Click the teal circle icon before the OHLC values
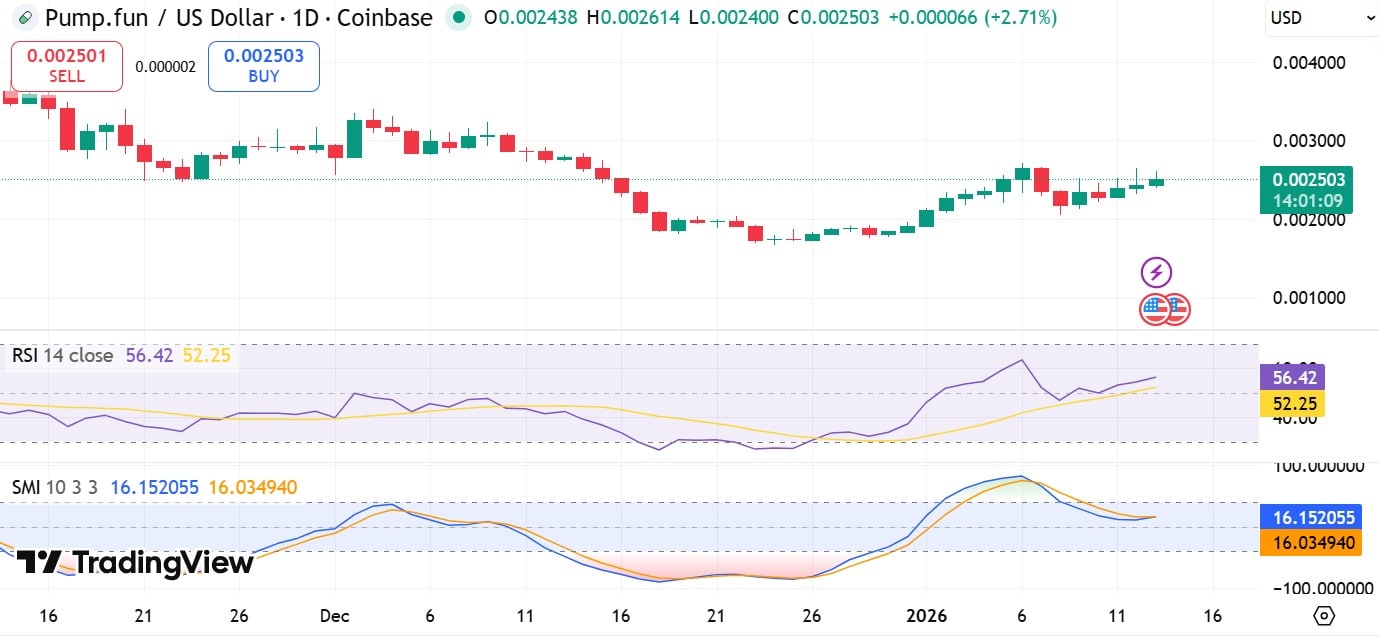 (x=458, y=17)
